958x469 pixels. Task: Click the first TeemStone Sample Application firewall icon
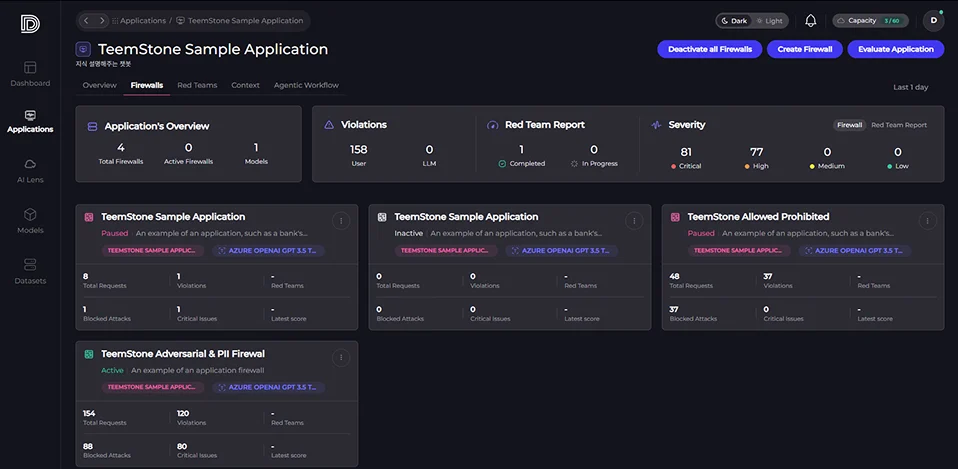point(89,217)
